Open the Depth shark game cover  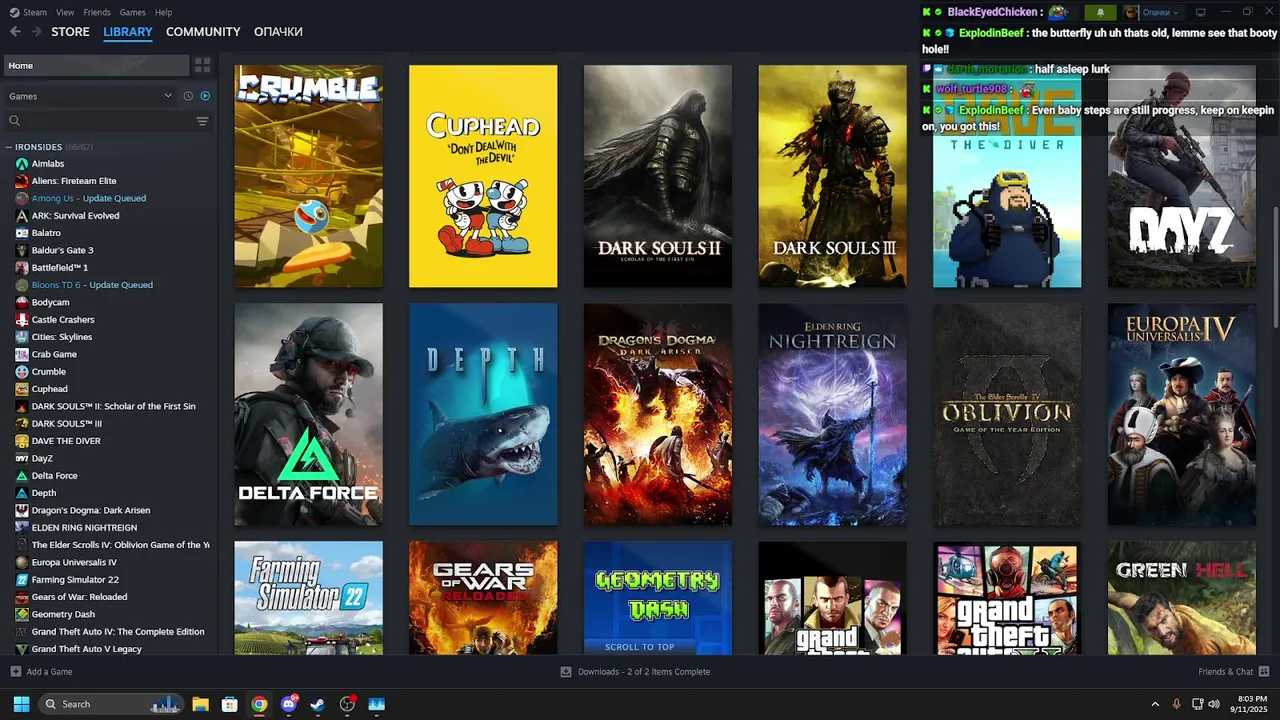[x=483, y=414]
